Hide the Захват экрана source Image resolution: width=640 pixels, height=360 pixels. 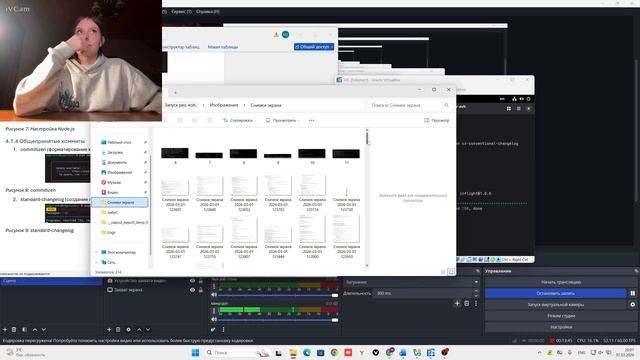pos(192,290)
